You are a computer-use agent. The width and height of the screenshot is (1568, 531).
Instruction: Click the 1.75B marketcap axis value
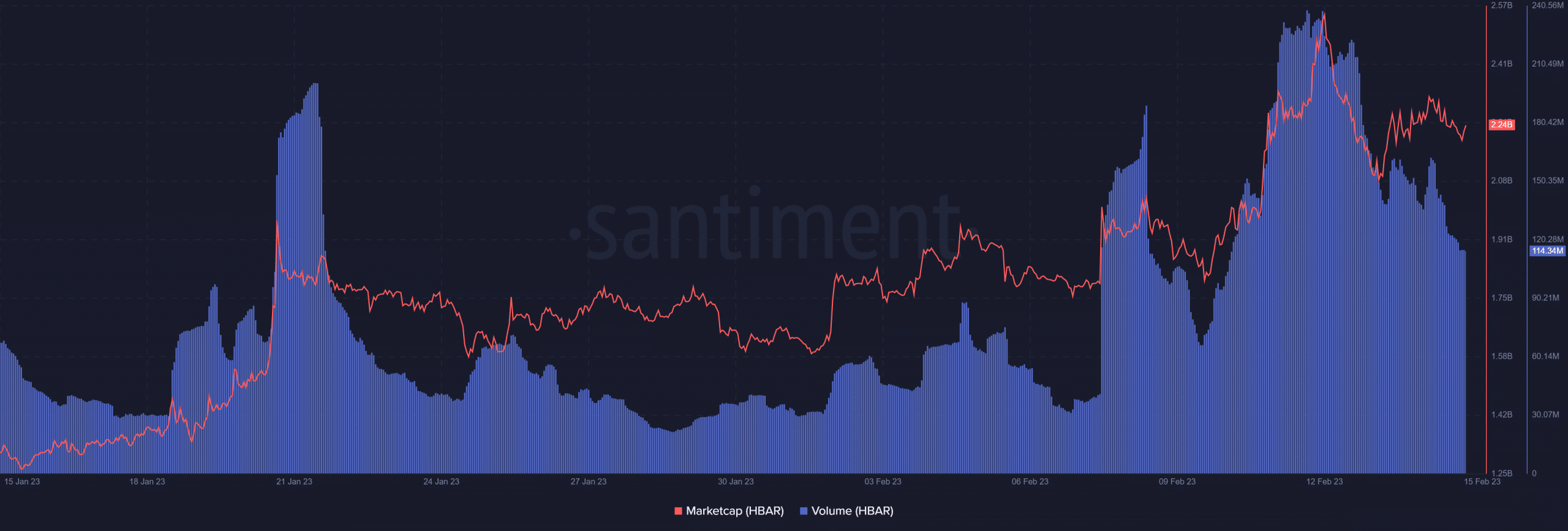click(x=1501, y=298)
